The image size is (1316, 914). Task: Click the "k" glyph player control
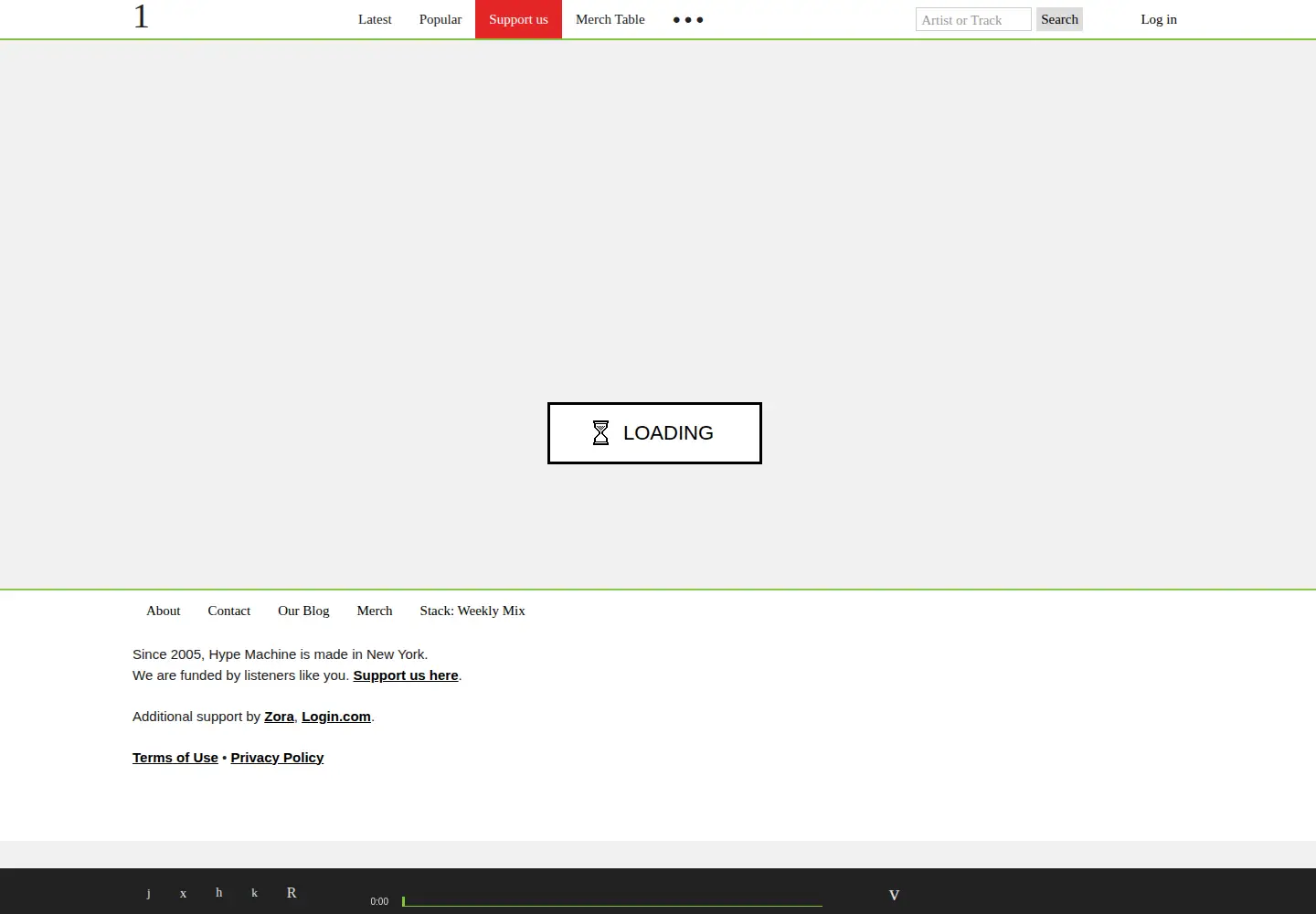pos(254,893)
